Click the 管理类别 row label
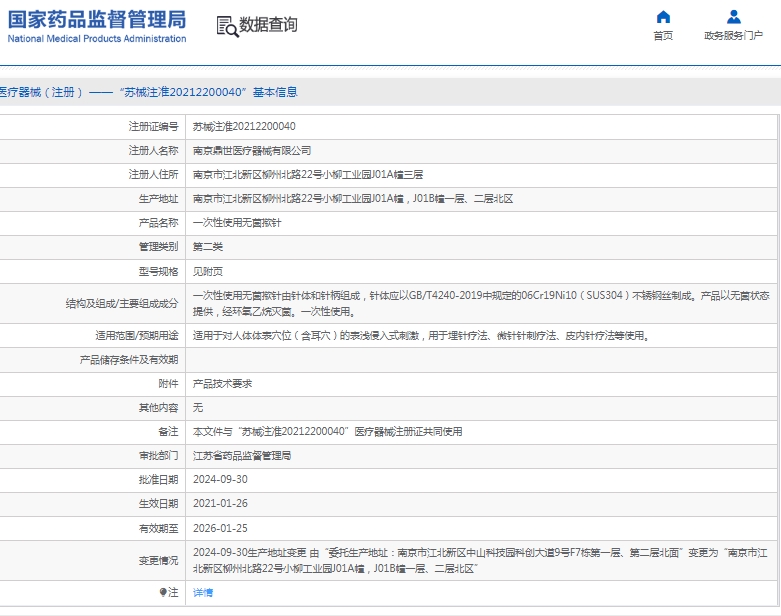The height and width of the screenshot is (616, 781). pos(158,246)
